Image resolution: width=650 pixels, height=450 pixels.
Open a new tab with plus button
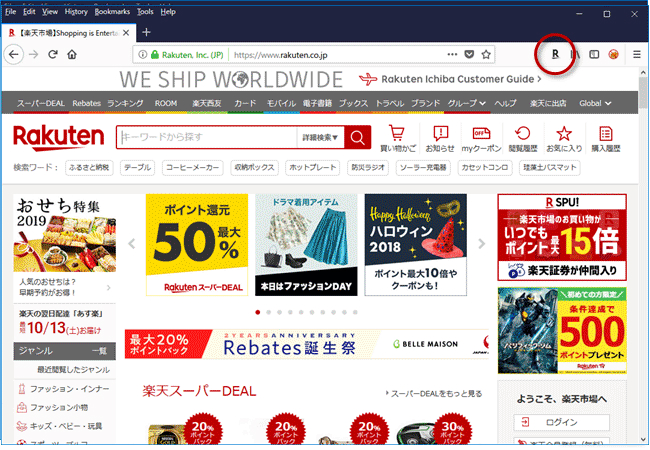pos(145,32)
